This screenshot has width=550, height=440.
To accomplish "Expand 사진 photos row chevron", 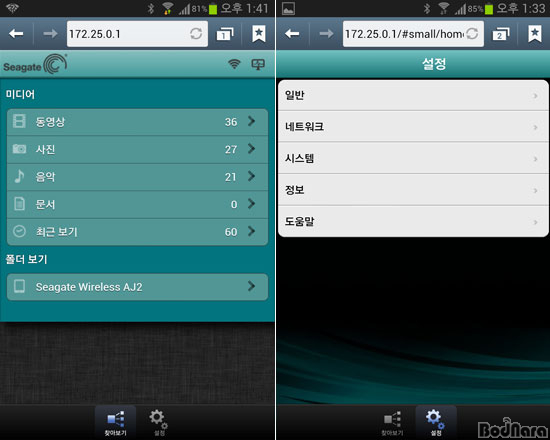I will (x=251, y=149).
